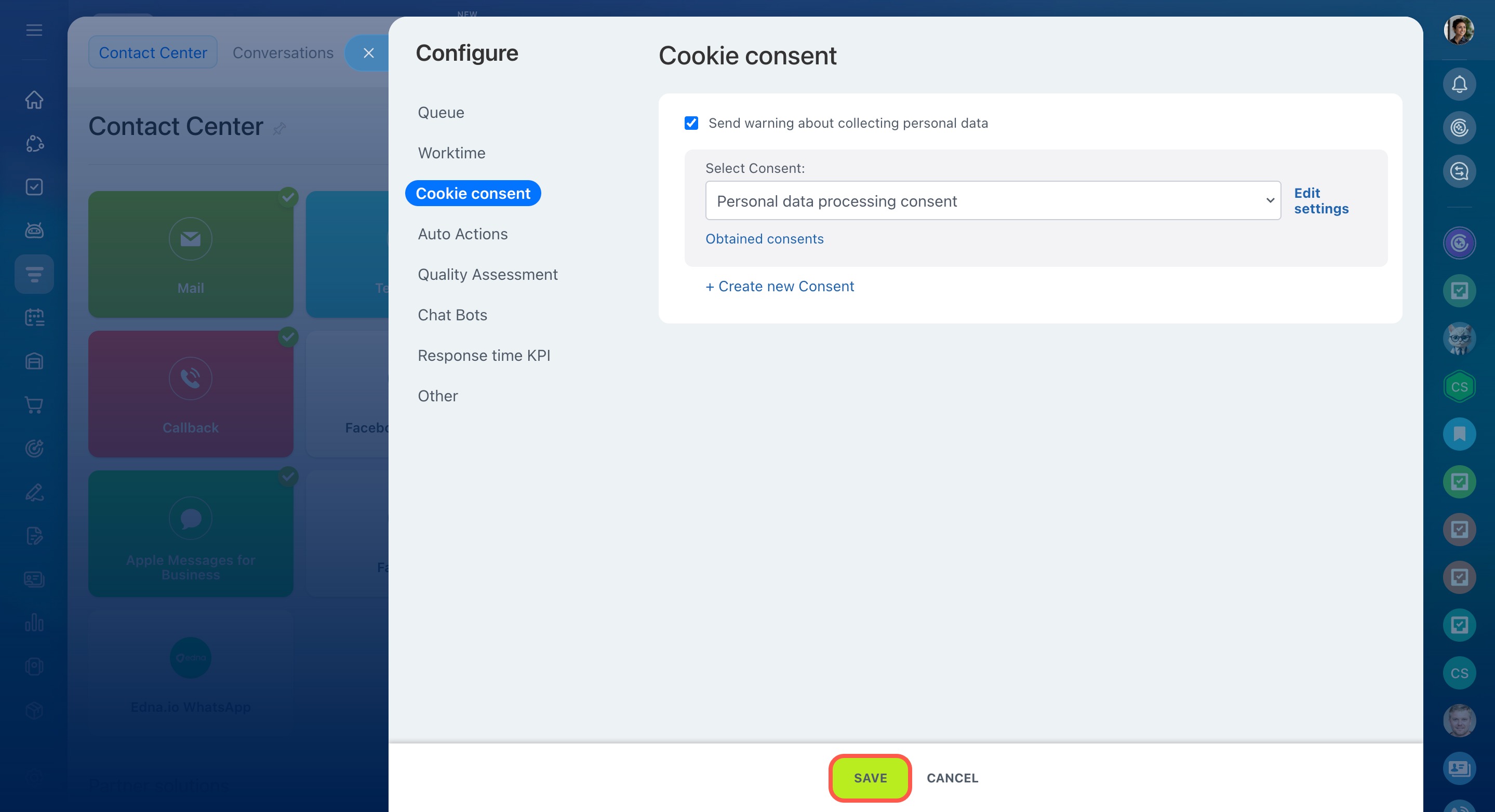Click the hamburger menu icon
1495x812 pixels.
point(34,30)
